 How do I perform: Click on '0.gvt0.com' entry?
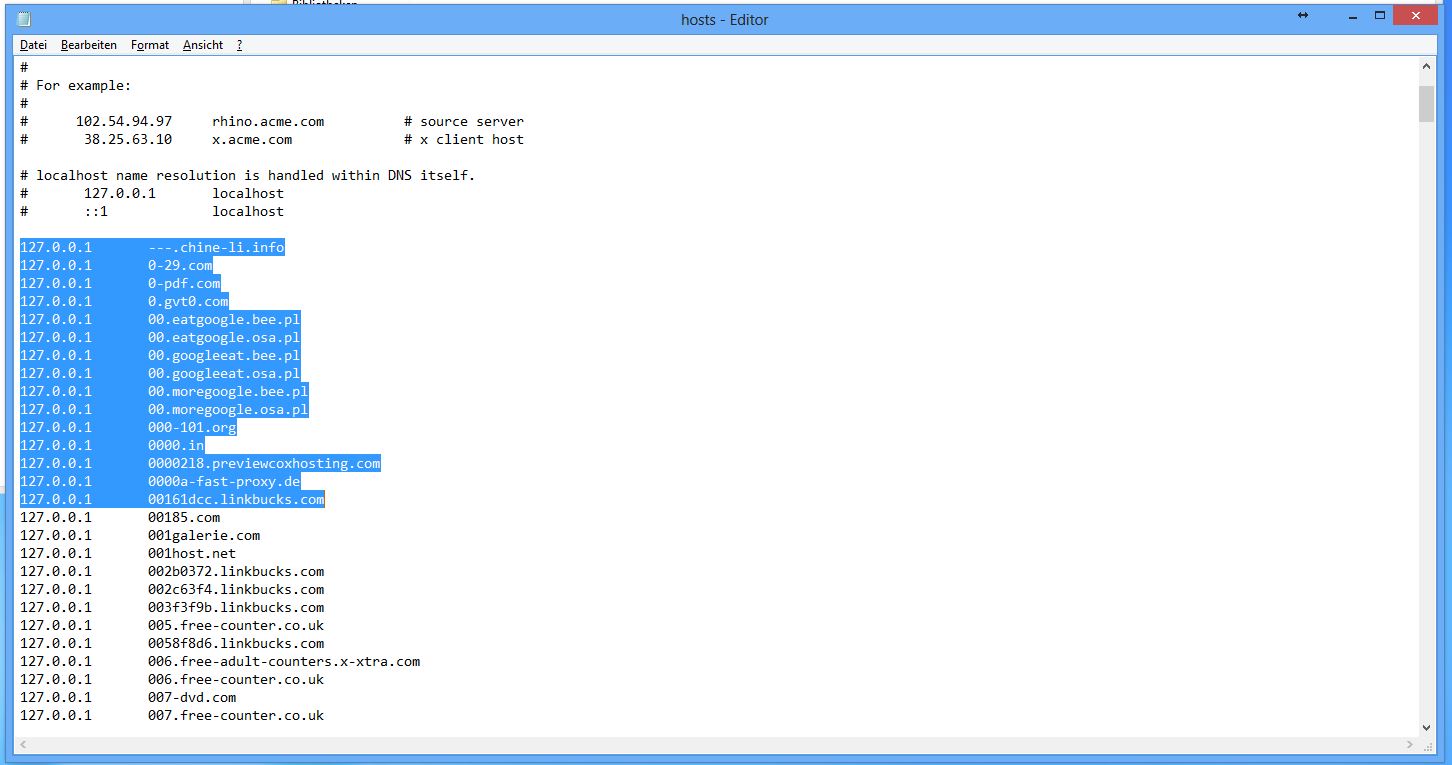coord(188,301)
